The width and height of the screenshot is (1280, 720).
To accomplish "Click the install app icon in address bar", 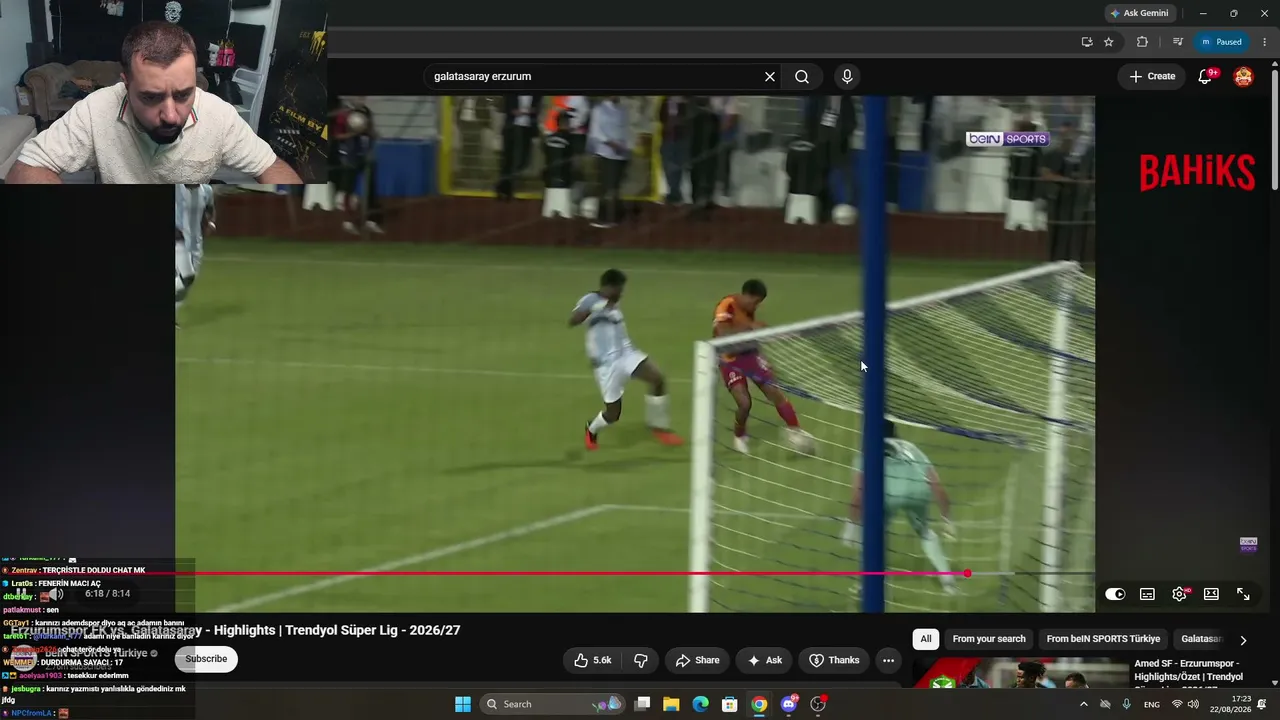I will point(1087,42).
